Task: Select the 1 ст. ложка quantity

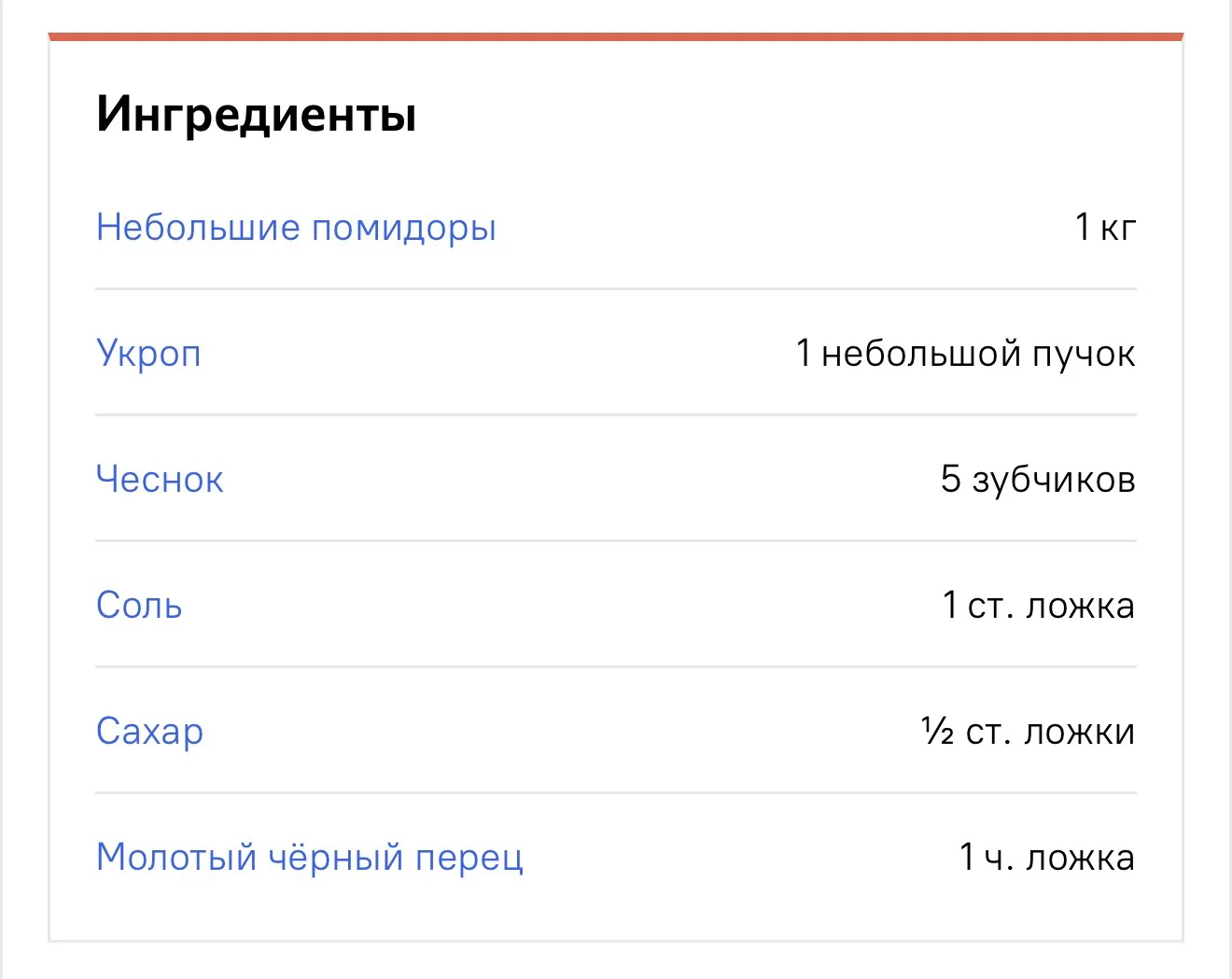Action: coord(1039,605)
